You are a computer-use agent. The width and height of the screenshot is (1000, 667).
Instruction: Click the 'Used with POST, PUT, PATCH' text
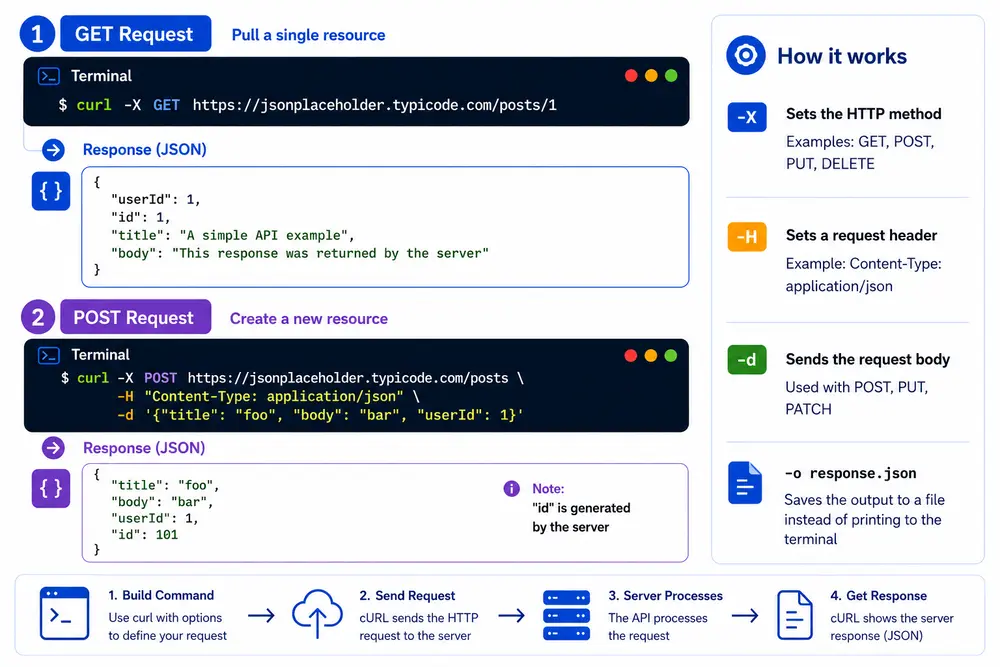pos(857,399)
